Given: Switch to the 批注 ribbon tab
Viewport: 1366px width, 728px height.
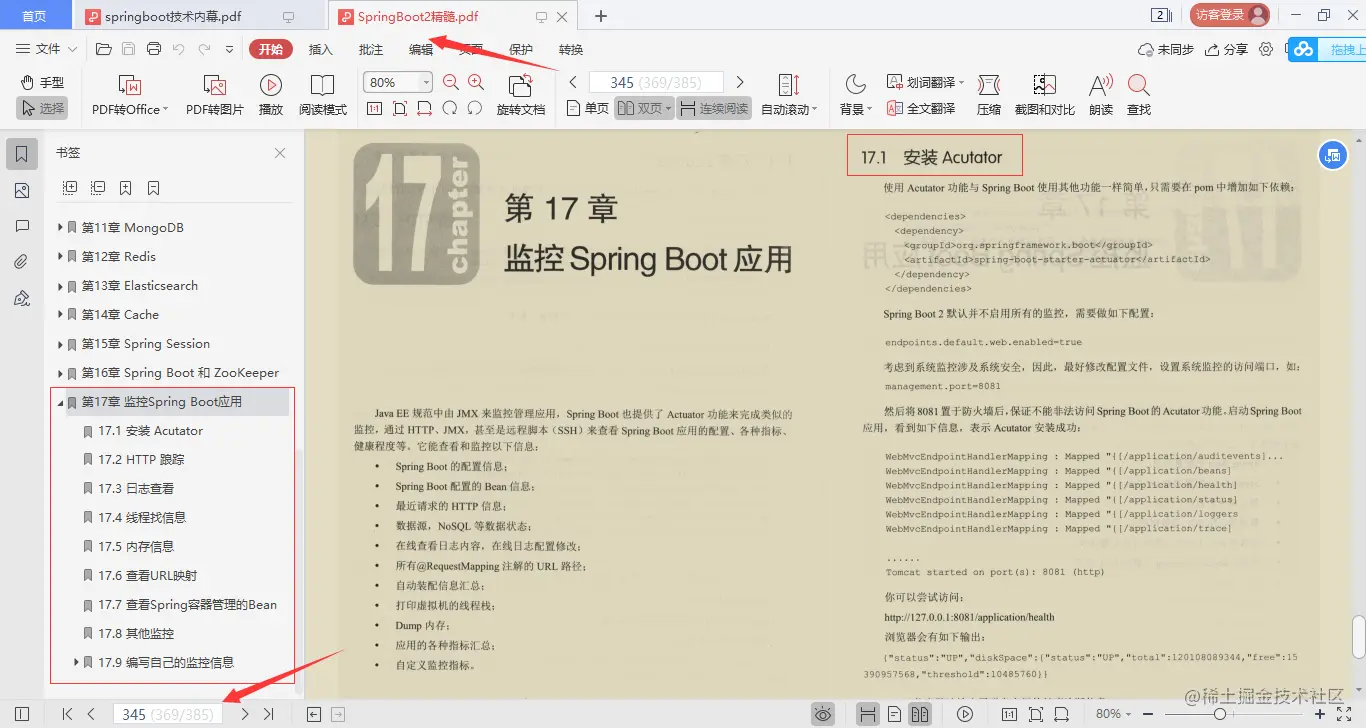Looking at the screenshot, I should [371, 49].
